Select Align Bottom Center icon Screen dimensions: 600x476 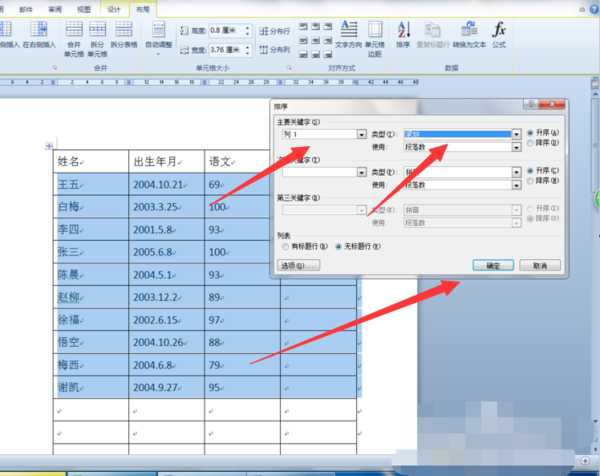pyautogui.click(x=315, y=54)
